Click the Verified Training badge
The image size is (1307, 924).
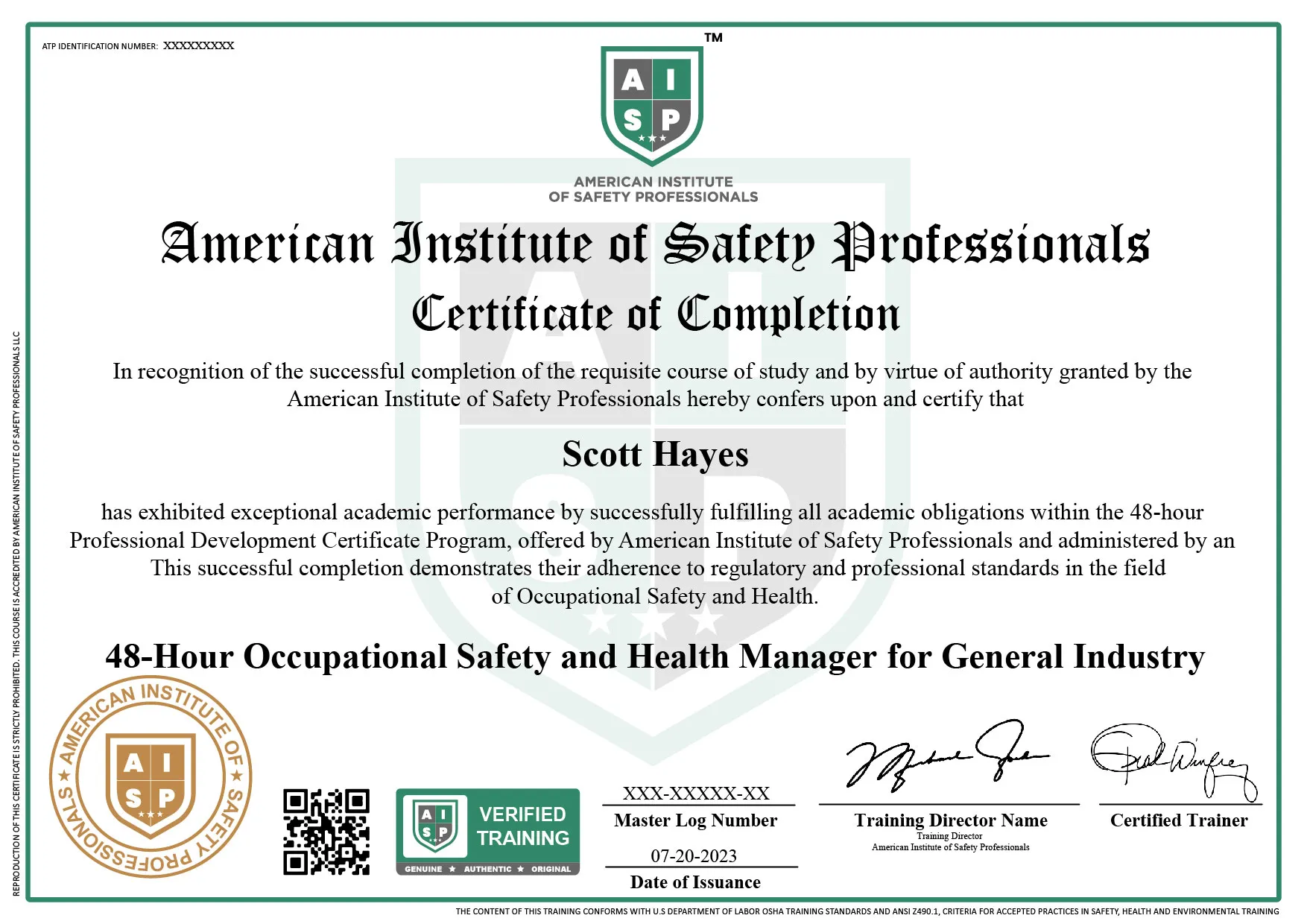point(487,832)
